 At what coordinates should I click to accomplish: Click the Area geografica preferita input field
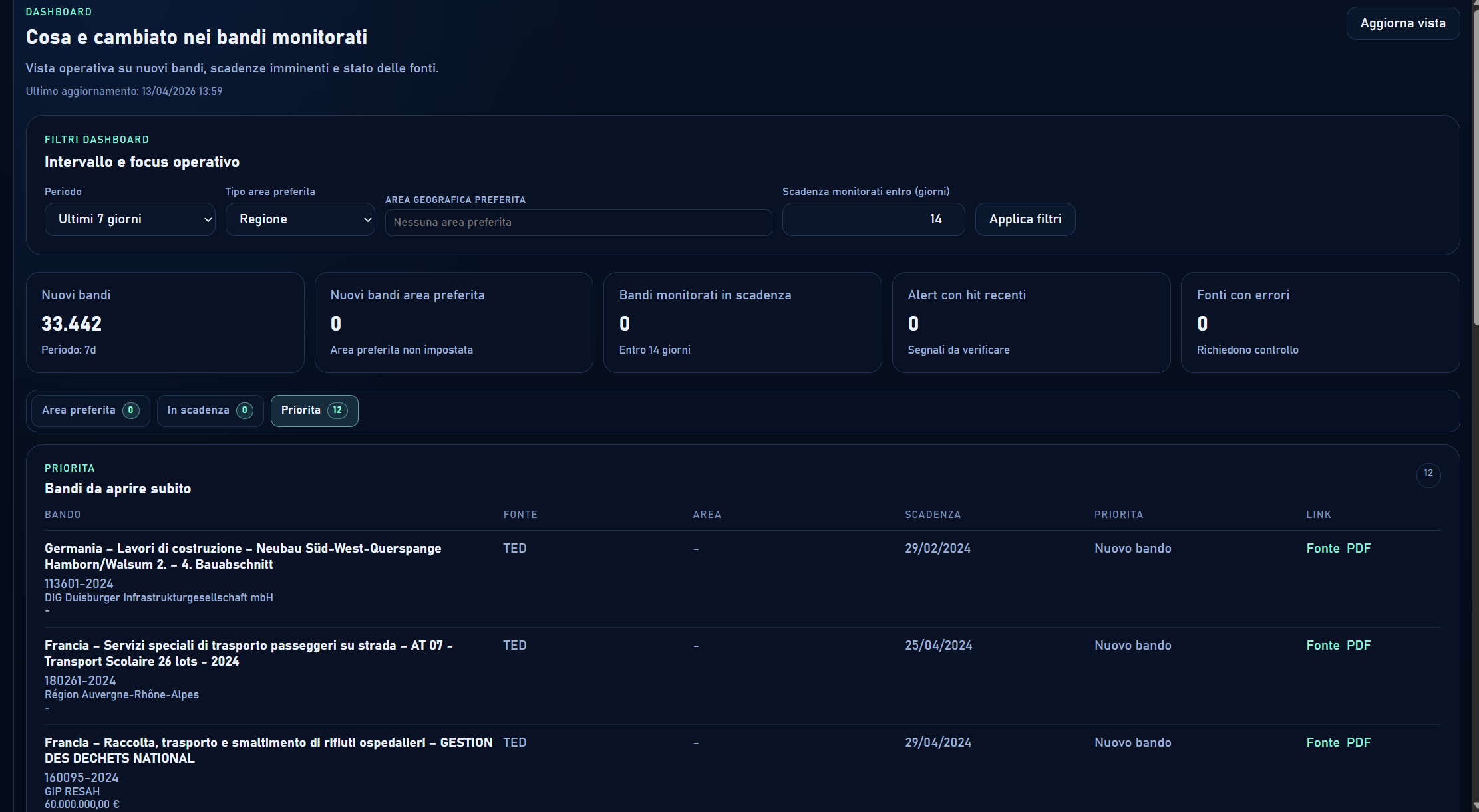point(577,222)
